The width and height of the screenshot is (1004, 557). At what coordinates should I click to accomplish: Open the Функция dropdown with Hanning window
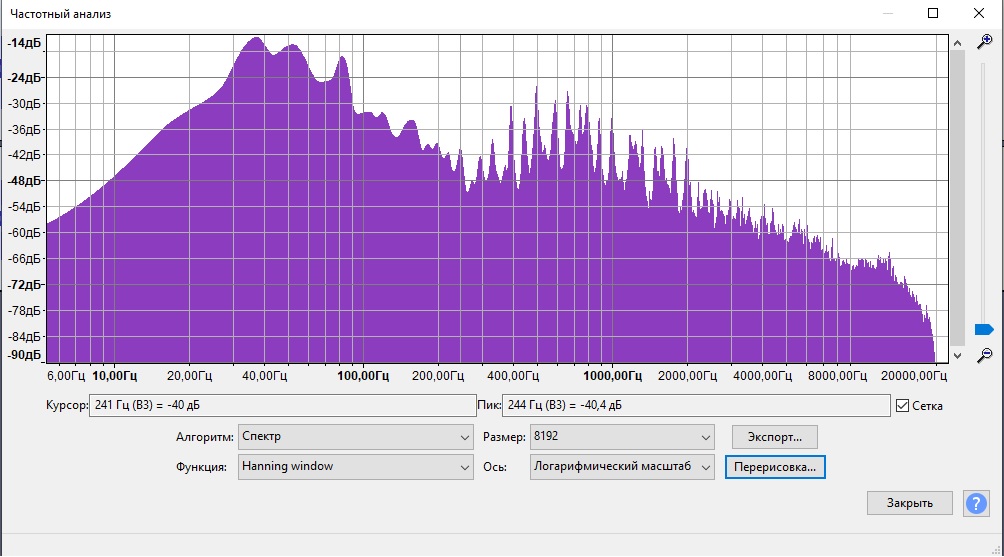(355, 467)
